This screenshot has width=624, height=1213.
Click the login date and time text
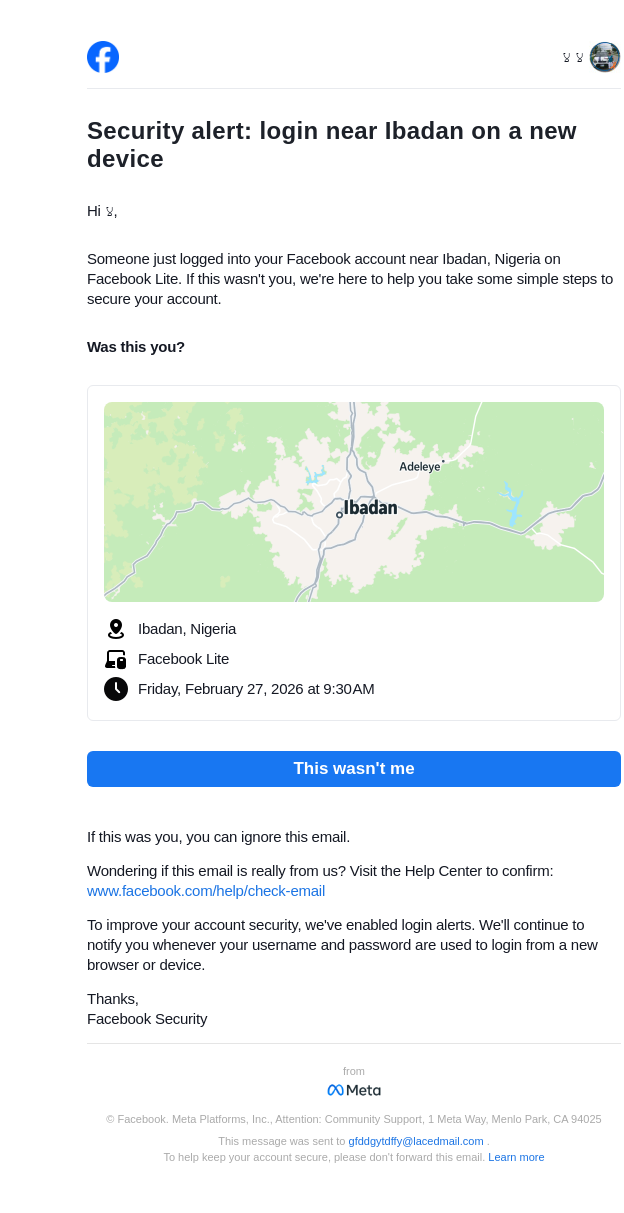[x=256, y=689]
